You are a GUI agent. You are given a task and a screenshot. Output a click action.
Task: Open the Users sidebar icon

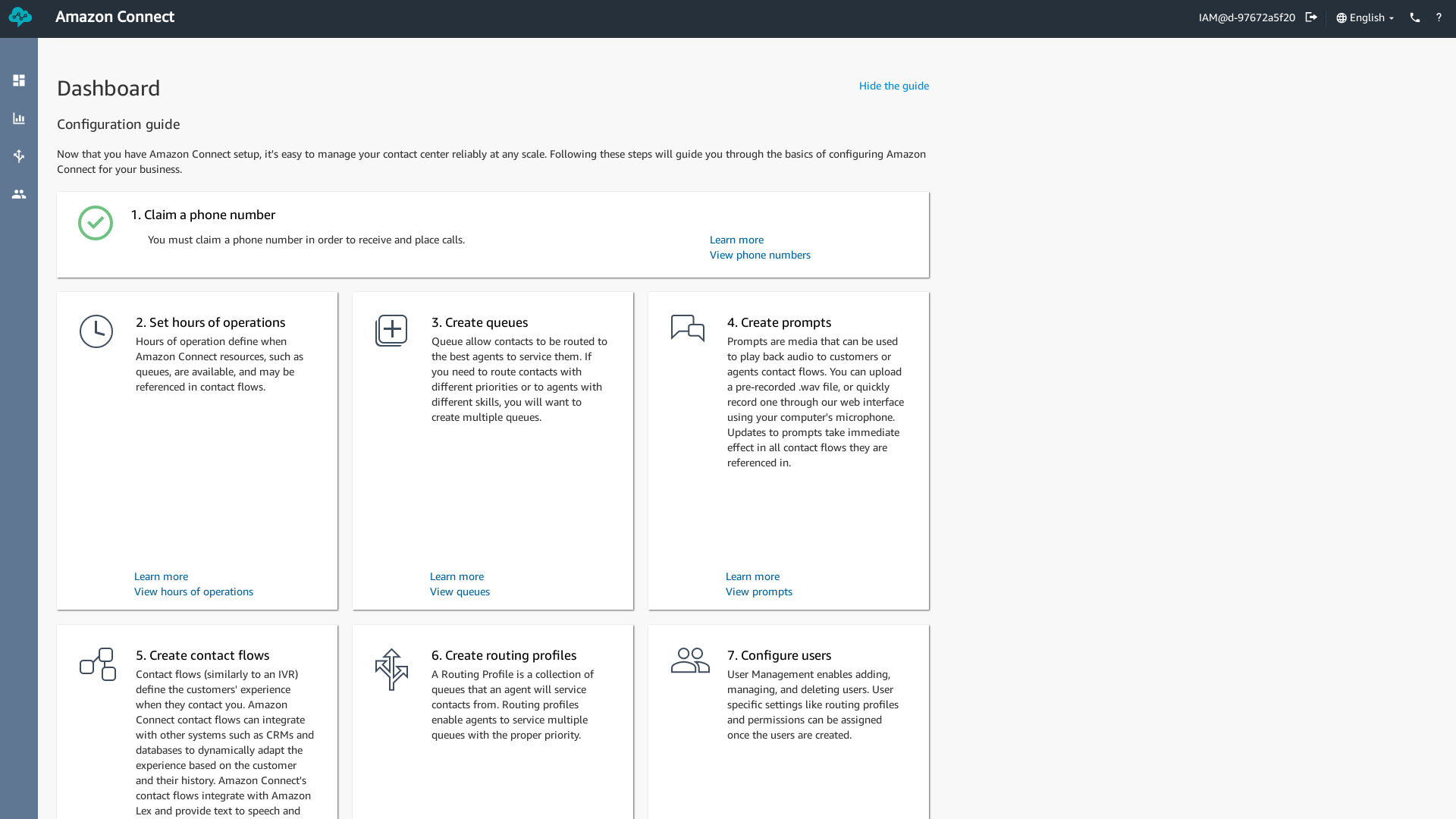click(19, 194)
